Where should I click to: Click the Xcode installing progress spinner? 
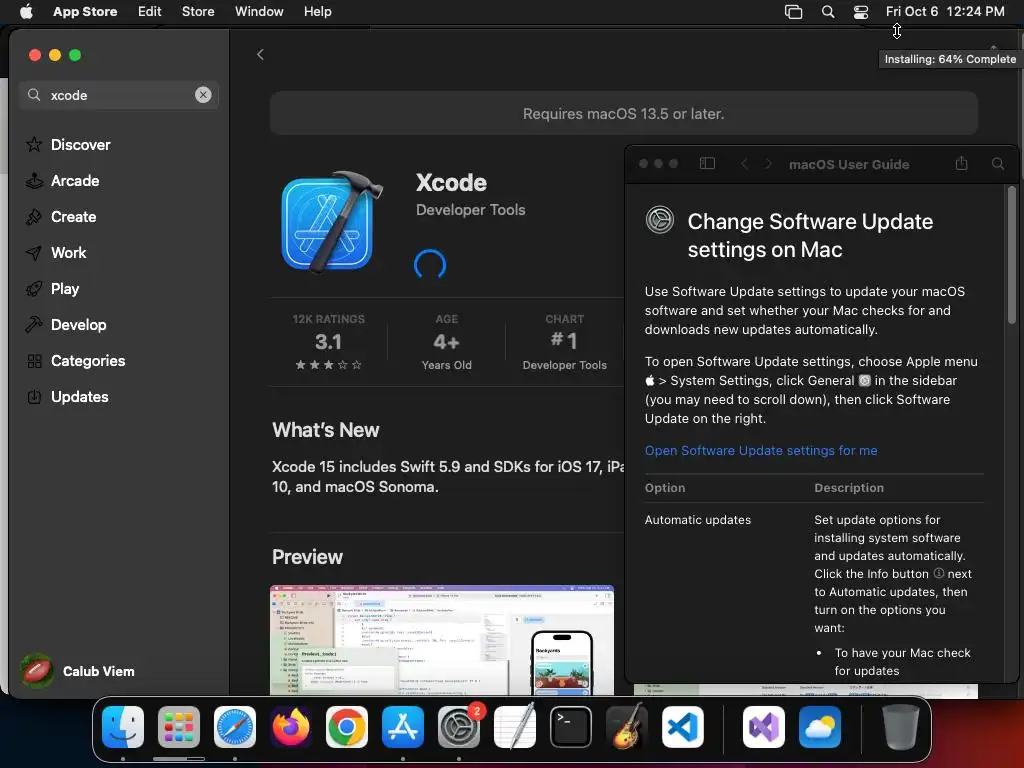[430, 264]
